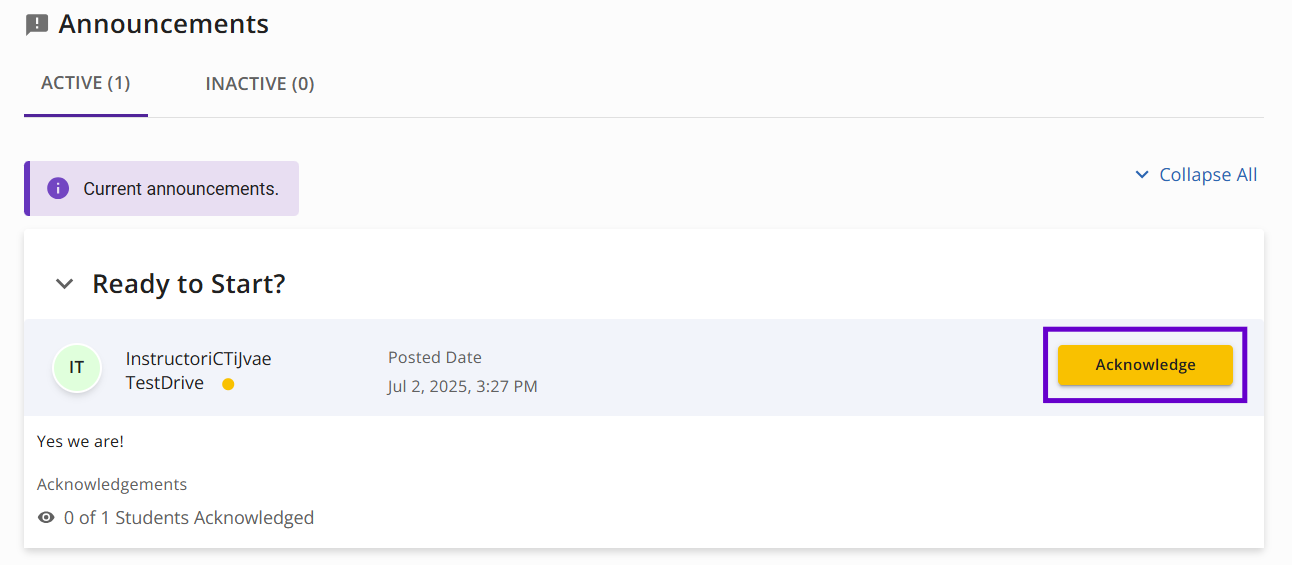Collapse the Ready to Start? announcement chevron
Image resolution: width=1292 pixels, height=565 pixels.
coord(64,284)
